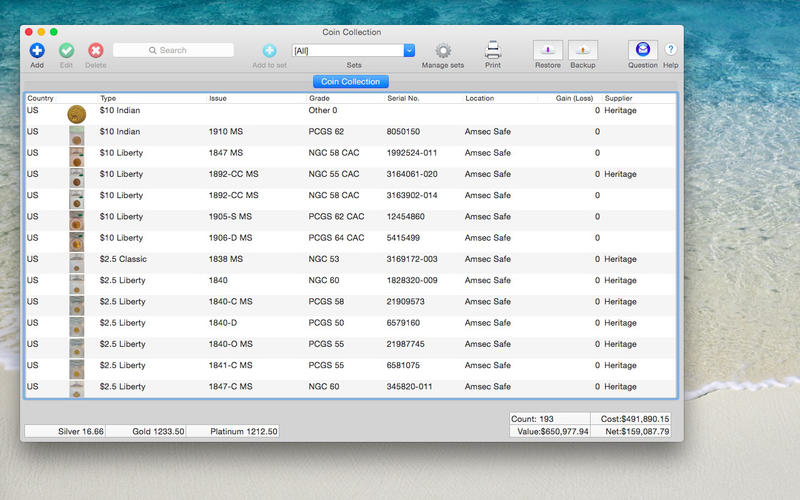The height and width of the screenshot is (500, 800).
Task: Click serial 6581075 cell
Action: 403,365
